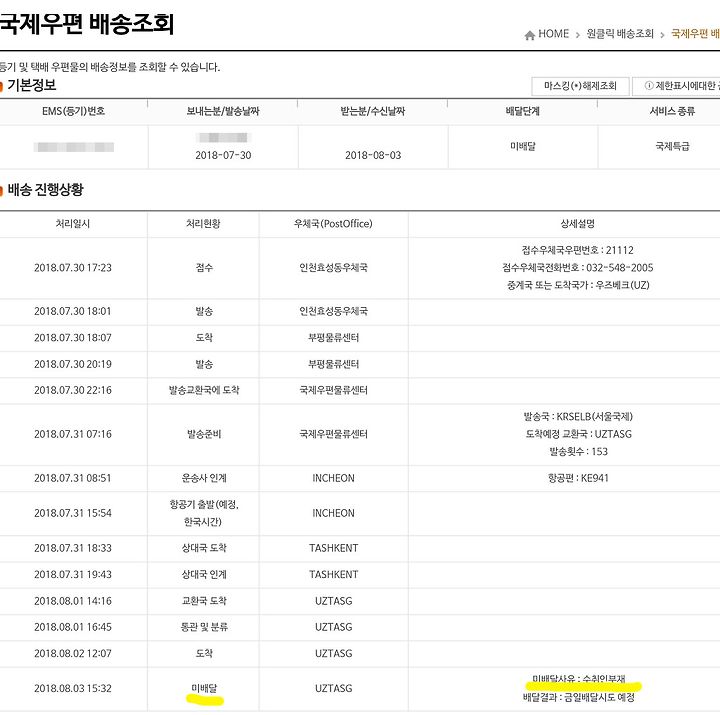Click the 항공편 : KE941 detail
The height and width of the screenshot is (715, 720).
click(578, 478)
